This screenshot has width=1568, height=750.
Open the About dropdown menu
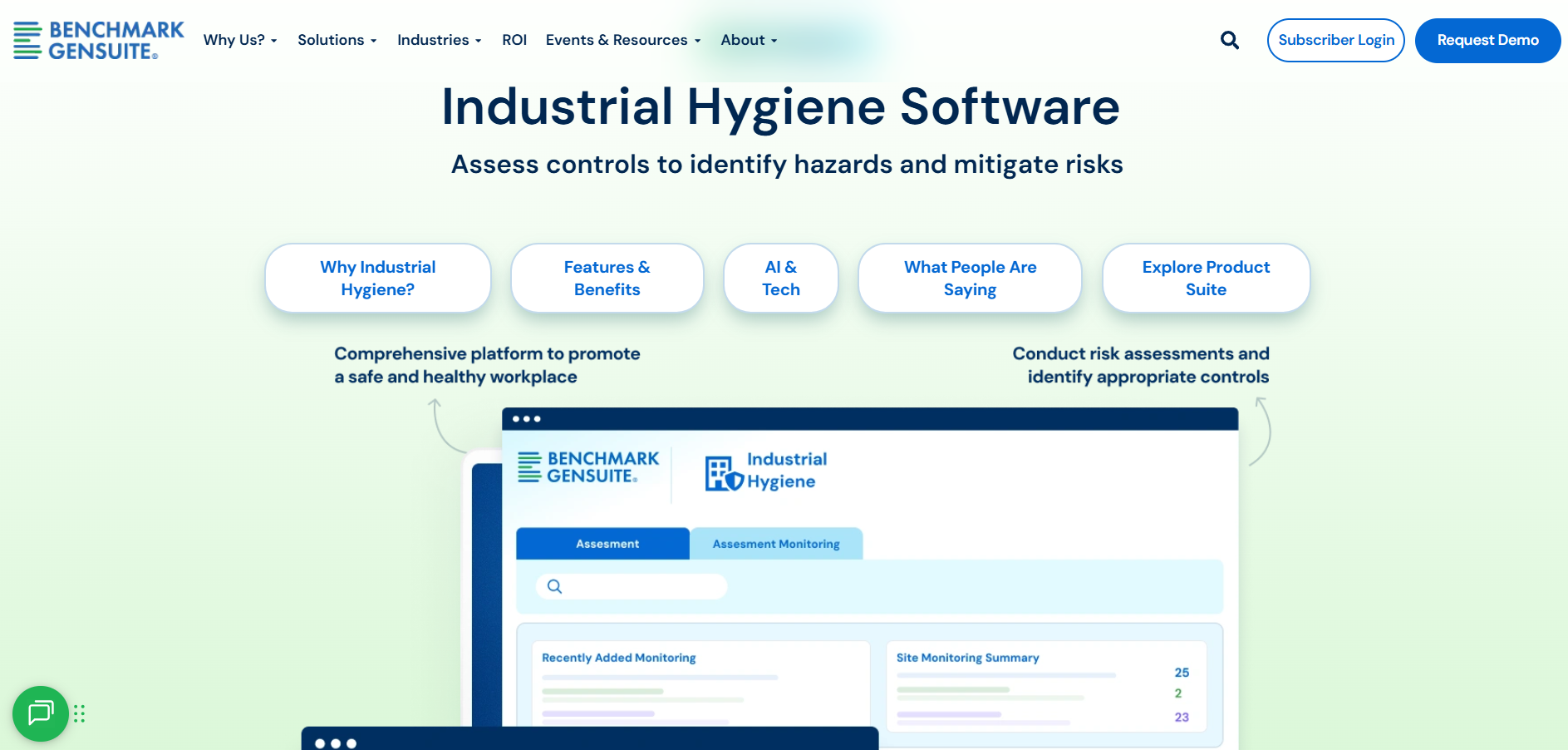pos(749,40)
